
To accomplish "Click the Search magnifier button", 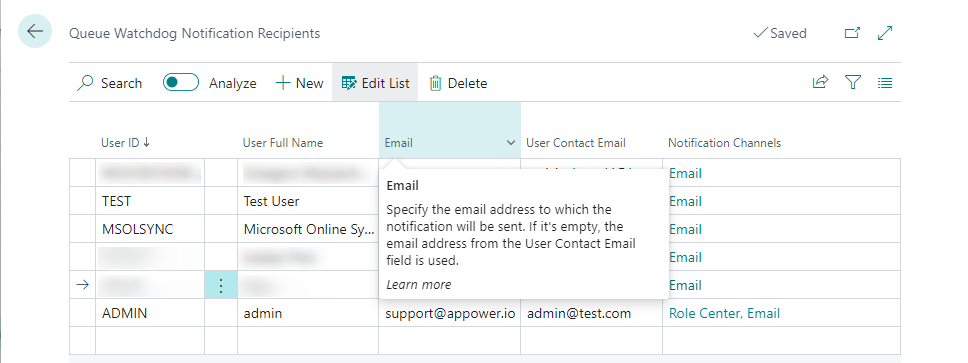I will coord(109,83).
